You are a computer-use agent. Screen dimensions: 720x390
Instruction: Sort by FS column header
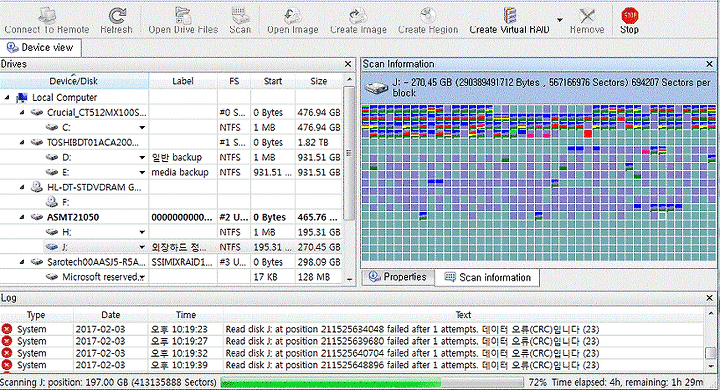[234, 81]
